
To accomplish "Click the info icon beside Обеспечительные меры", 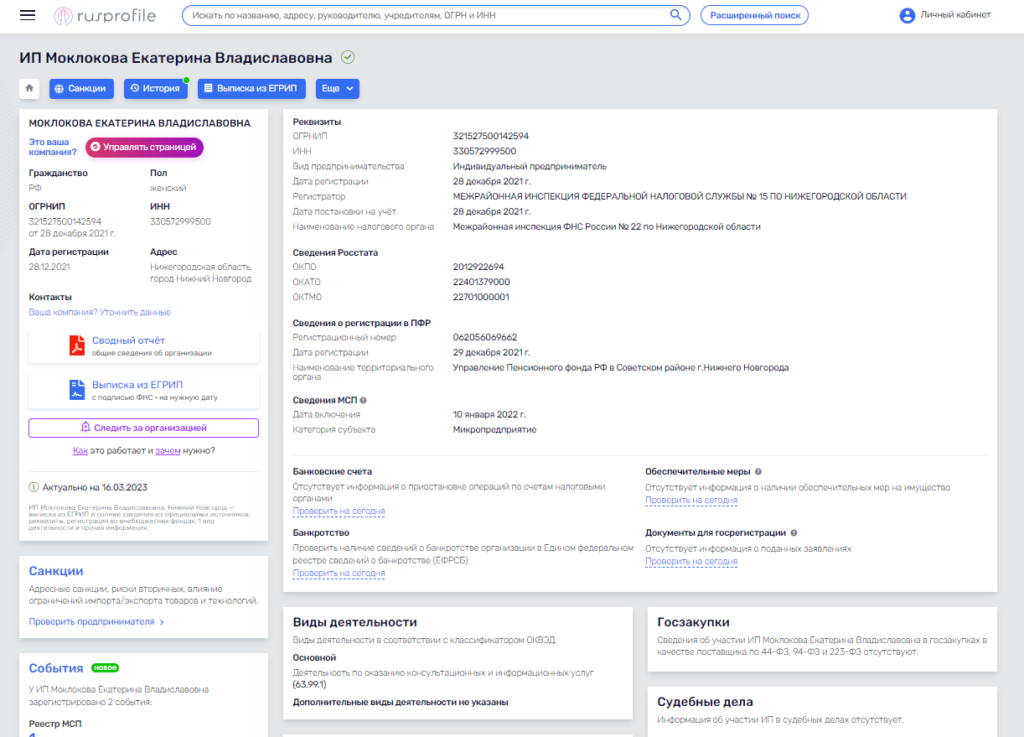I will [758, 471].
